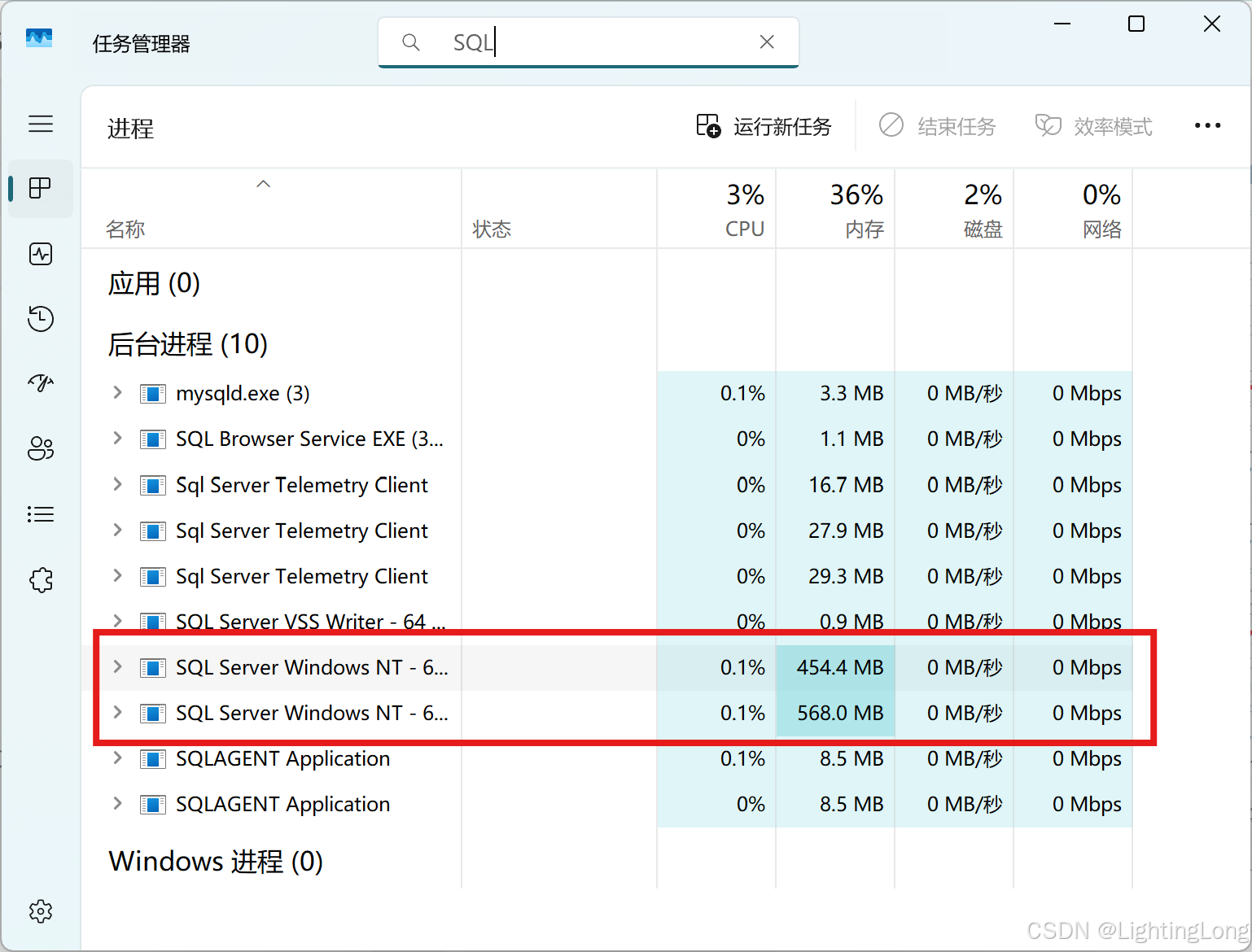Screen dimensions: 1252x952
Task: Open the Performance panel in sidebar
Action: click(x=41, y=254)
